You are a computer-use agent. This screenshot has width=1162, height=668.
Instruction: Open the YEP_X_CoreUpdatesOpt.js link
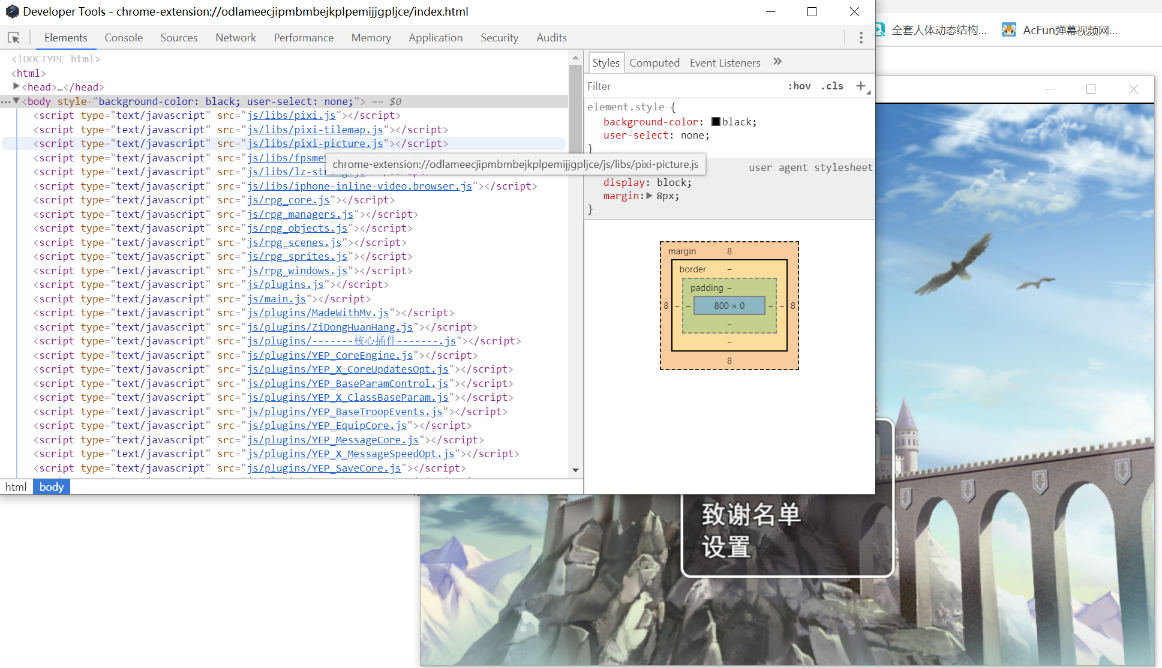(348, 369)
